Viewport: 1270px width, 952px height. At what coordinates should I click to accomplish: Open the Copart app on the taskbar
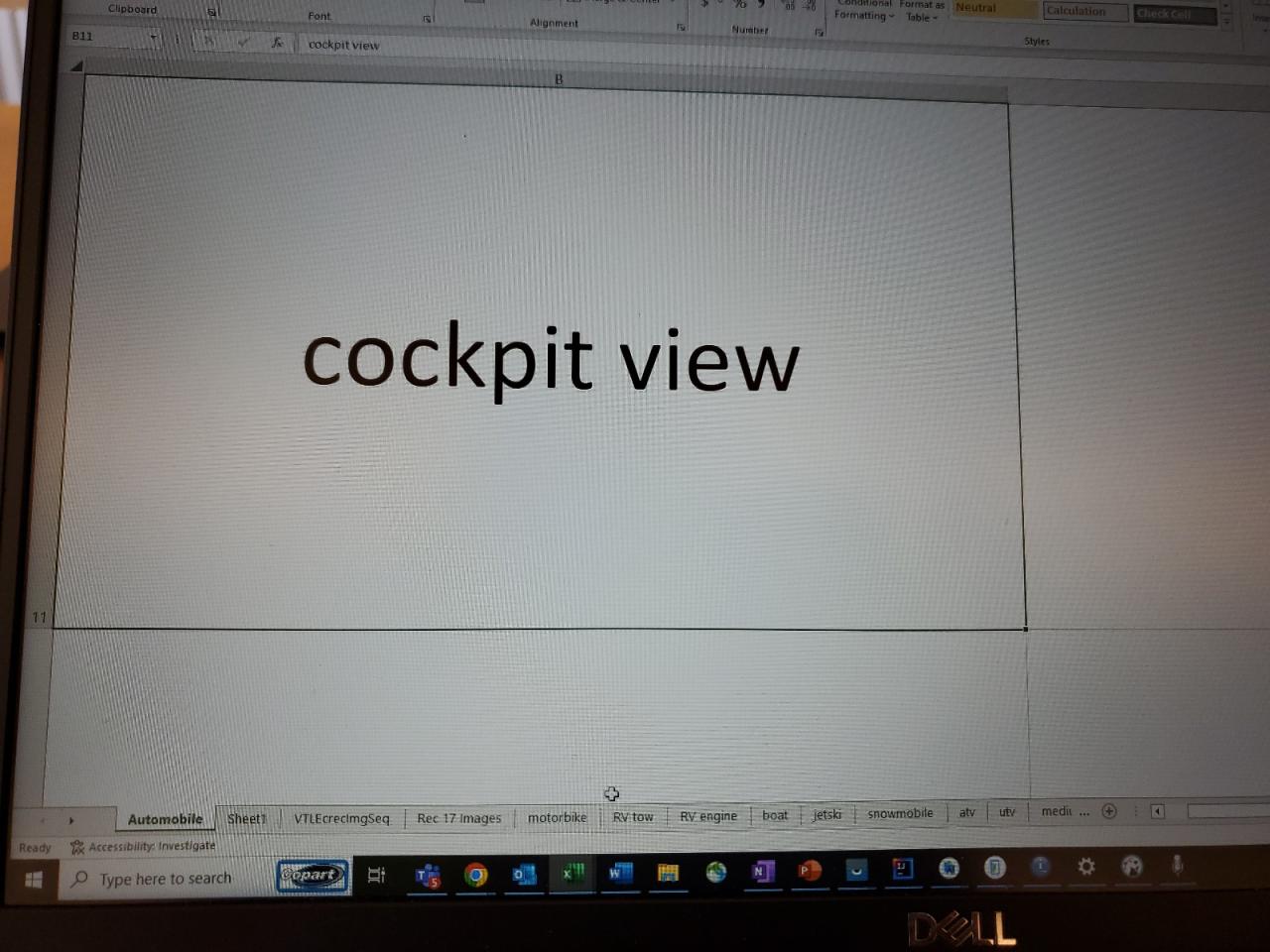click(x=313, y=876)
